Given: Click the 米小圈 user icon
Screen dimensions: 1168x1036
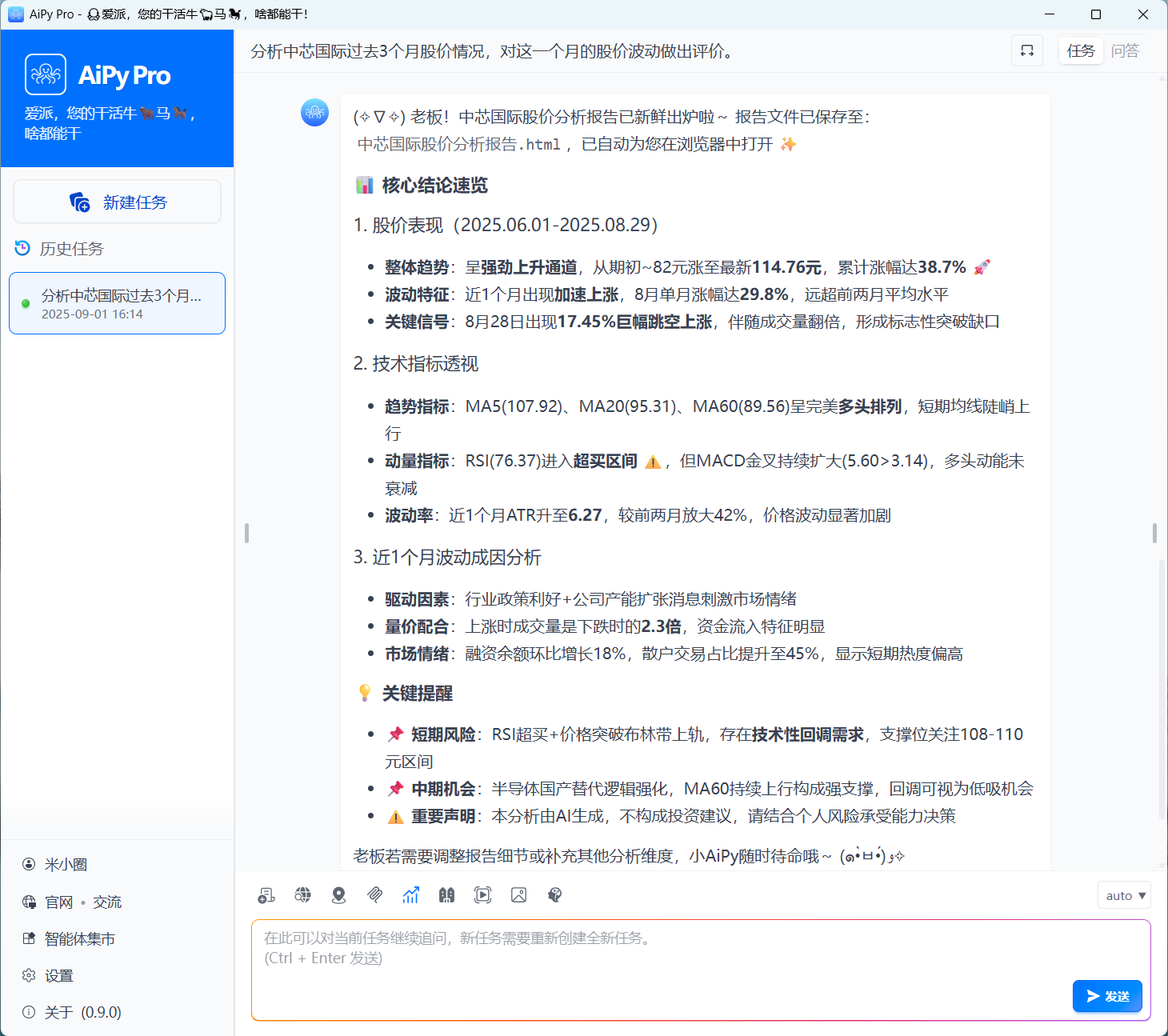Looking at the screenshot, I should coord(29,864).
